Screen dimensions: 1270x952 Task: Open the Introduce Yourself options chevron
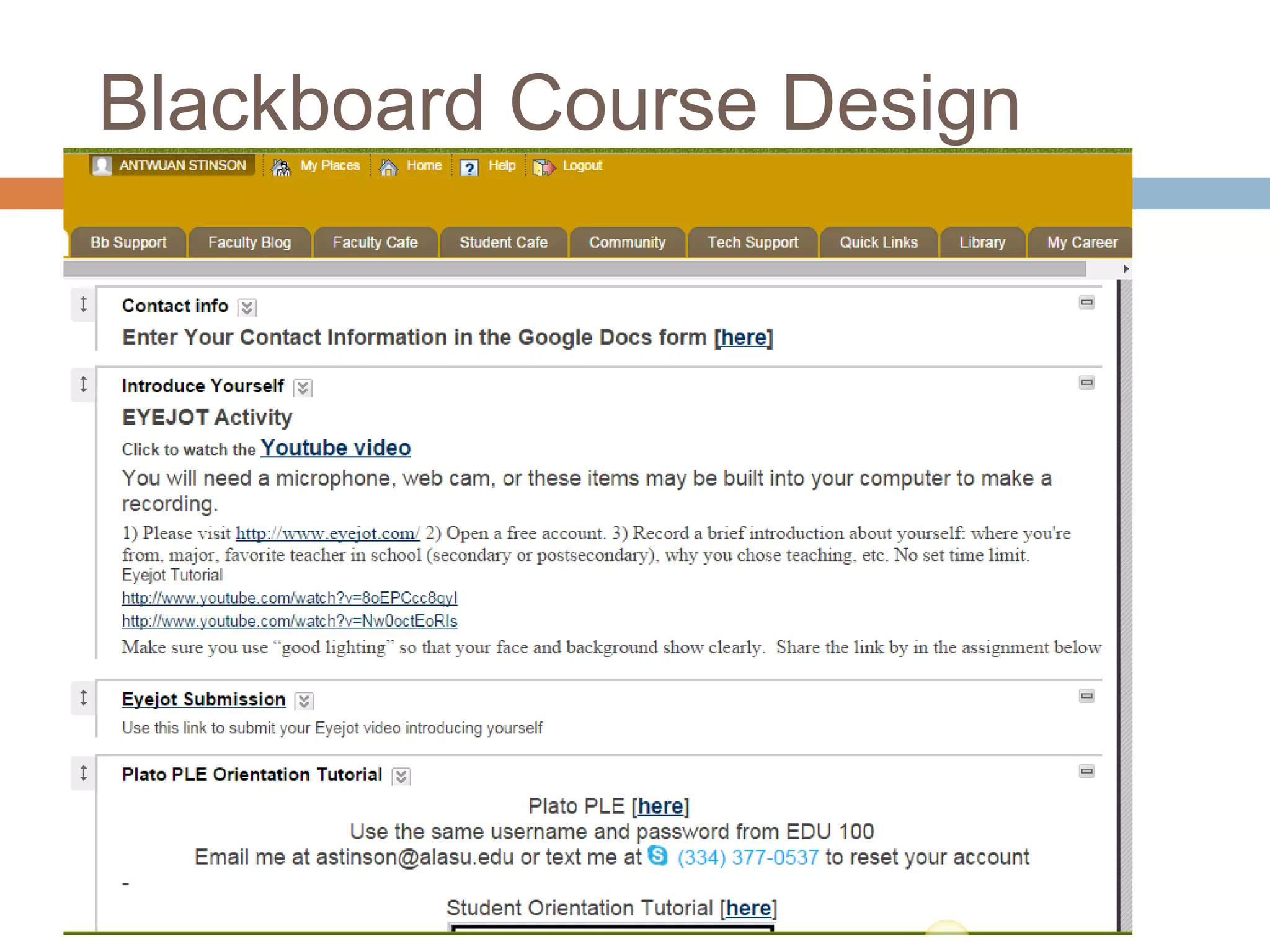point(303,388)
